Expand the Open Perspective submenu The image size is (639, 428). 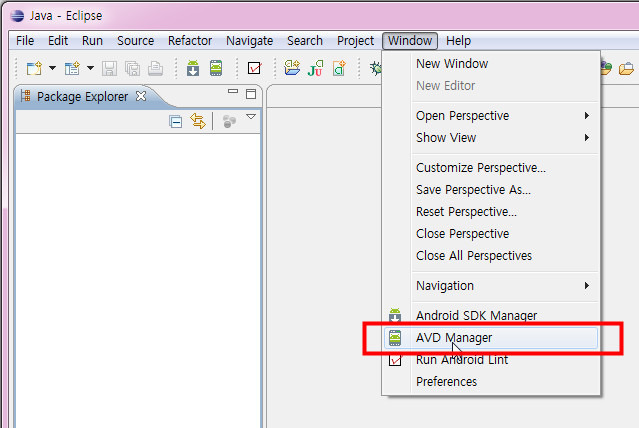491,116
